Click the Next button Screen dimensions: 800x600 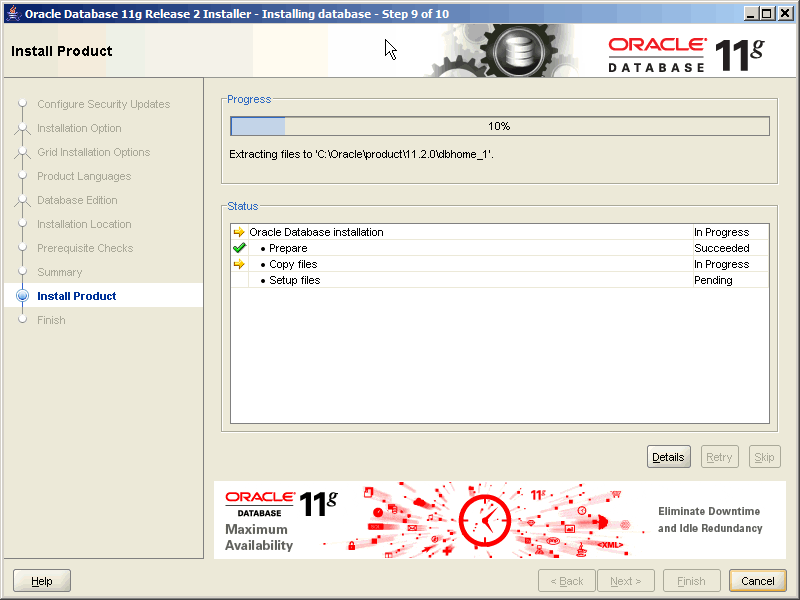tap(626, 581)
